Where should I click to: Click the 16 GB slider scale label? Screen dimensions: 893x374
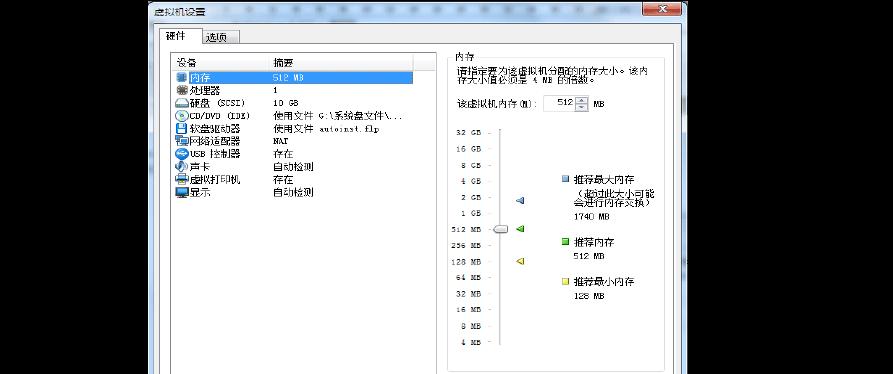click(469, 149)
